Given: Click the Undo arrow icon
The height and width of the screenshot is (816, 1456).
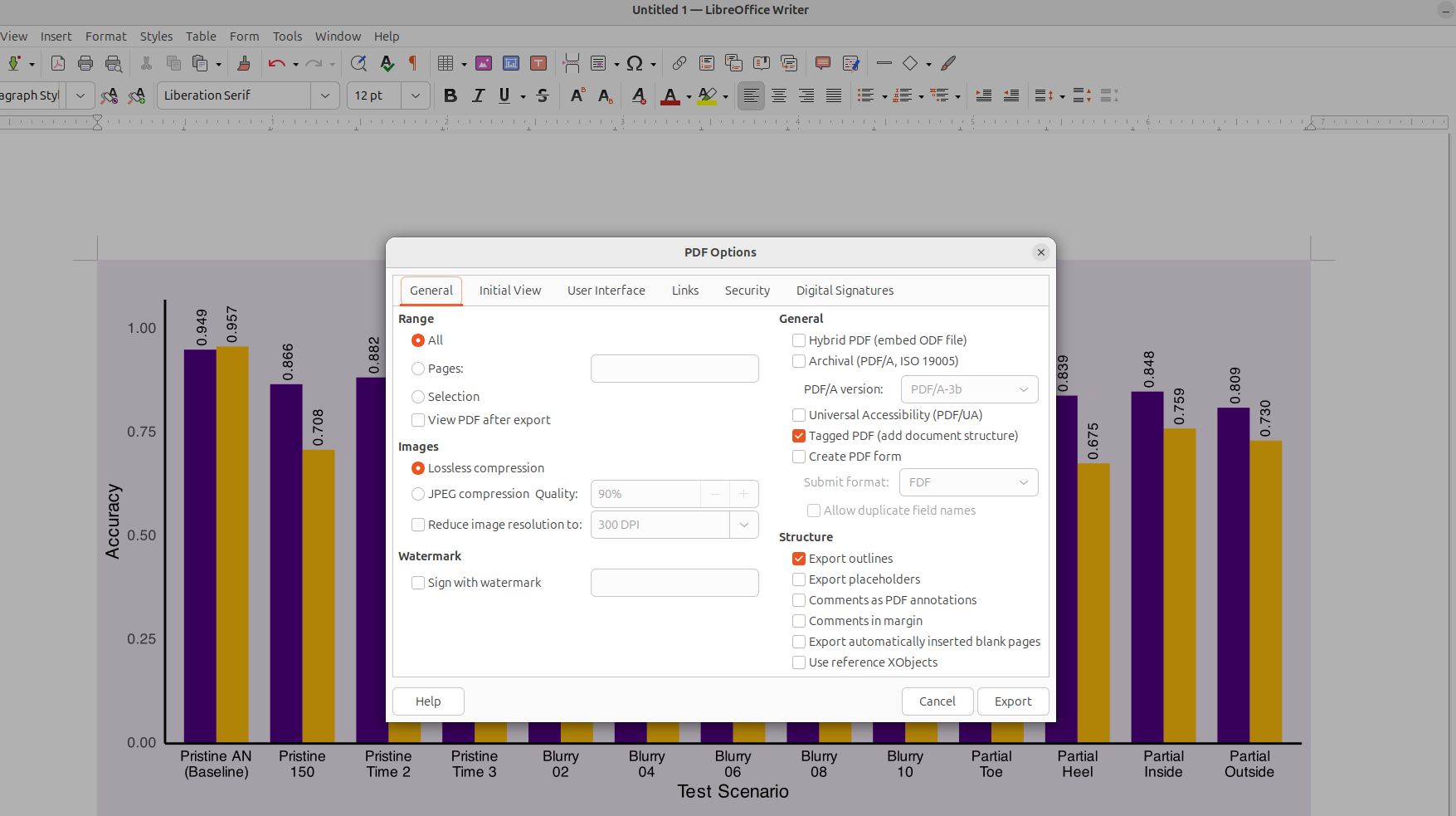Looking at the screenshot, I should [x=276, y=63].
